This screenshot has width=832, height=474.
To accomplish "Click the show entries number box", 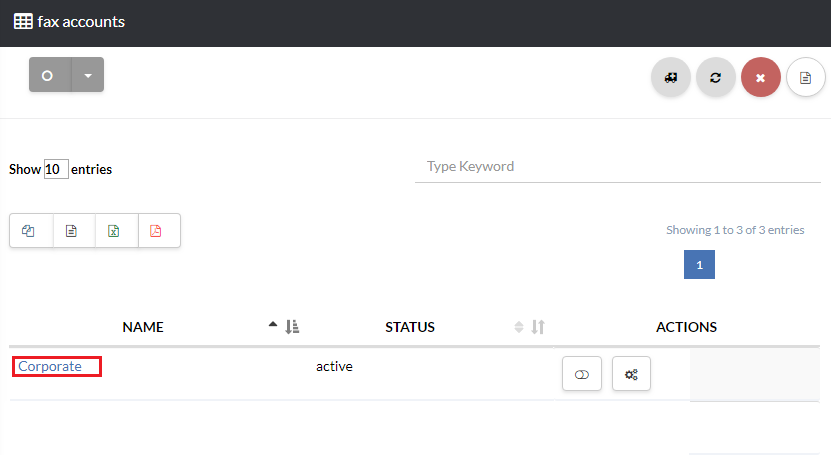I will (56, 169).
